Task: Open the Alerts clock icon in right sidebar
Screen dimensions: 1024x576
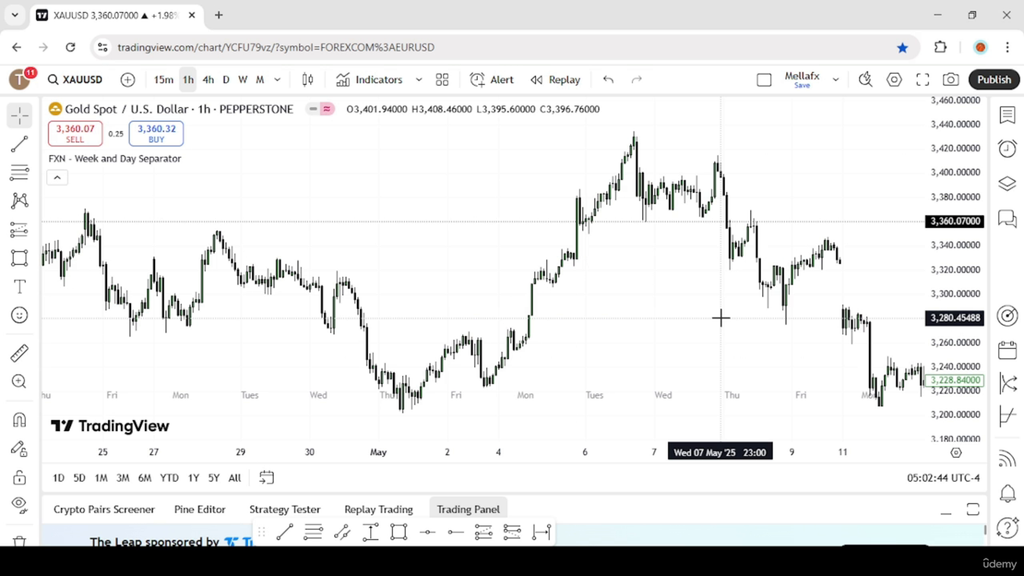Action: [1007, 149]
